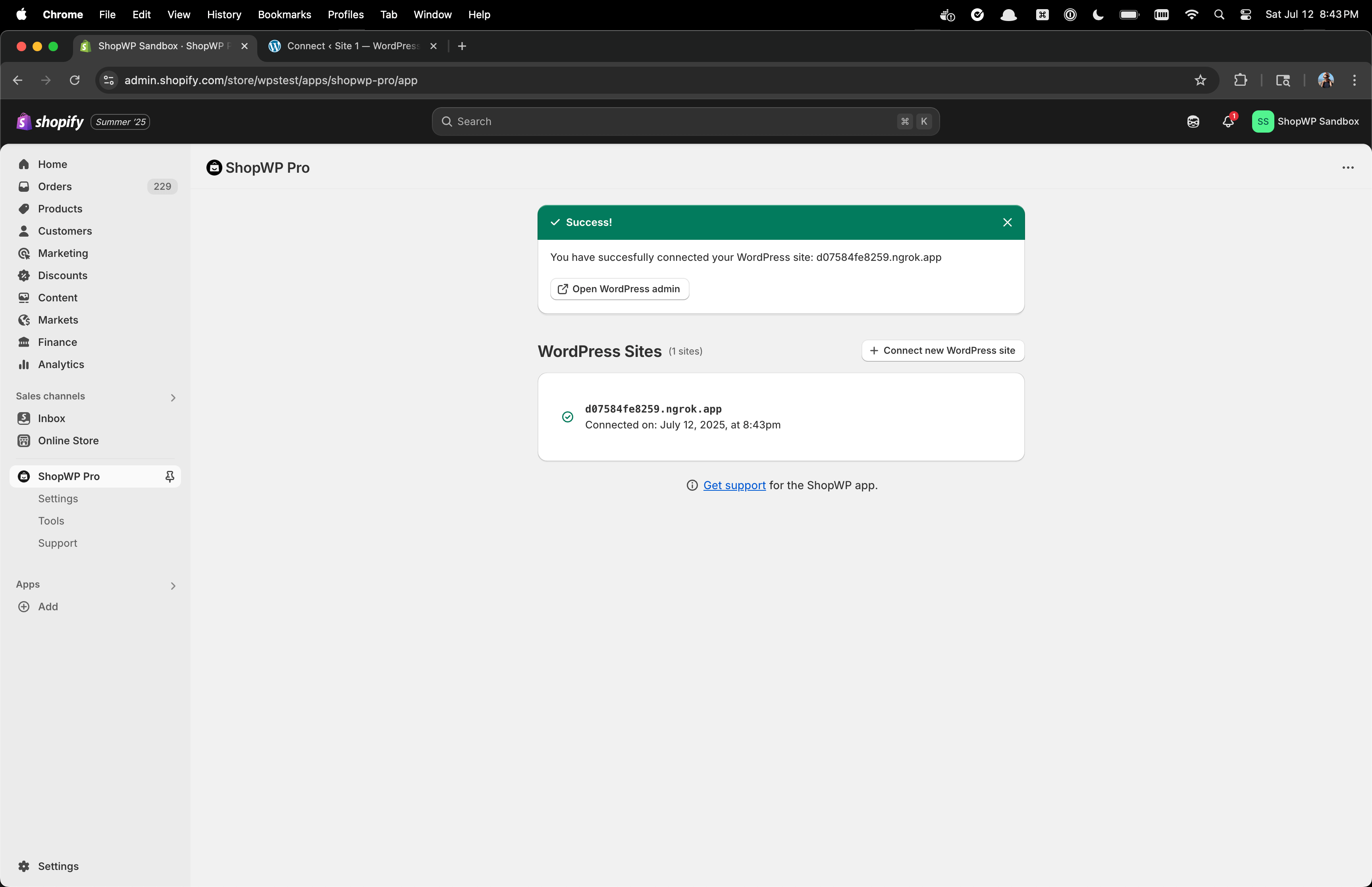This screenshot has width=1372, height=887.
Task: Open ShopWP Pro Support sub-item
Action: pos(58,543)
